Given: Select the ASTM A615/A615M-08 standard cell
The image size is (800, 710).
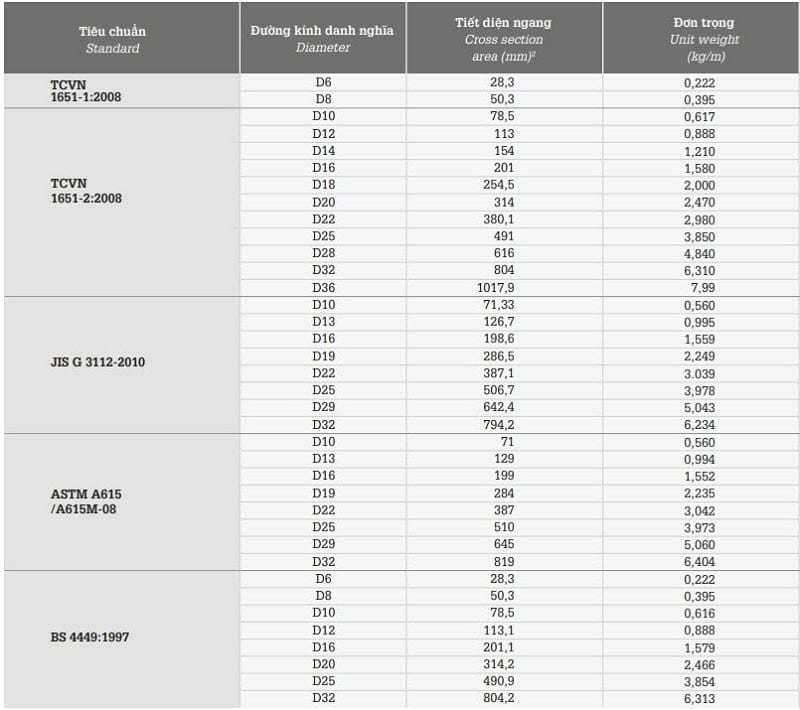Looking at the screenshot, I should pyautogui.click(x=86, y=501).
